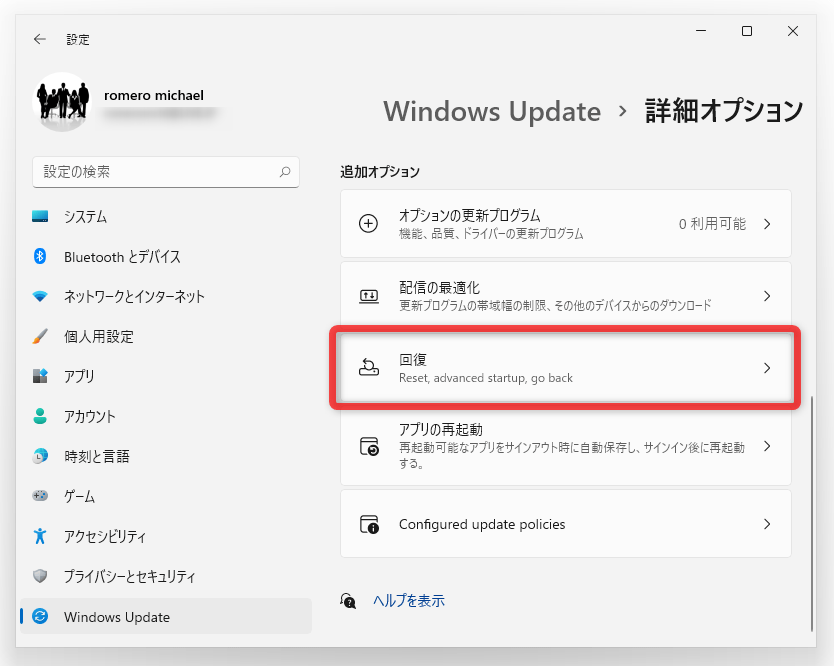The height and width of the screenshot is (666, 834).
Task: Click the 配信の最適化 transfer icon
Action: 369,296
